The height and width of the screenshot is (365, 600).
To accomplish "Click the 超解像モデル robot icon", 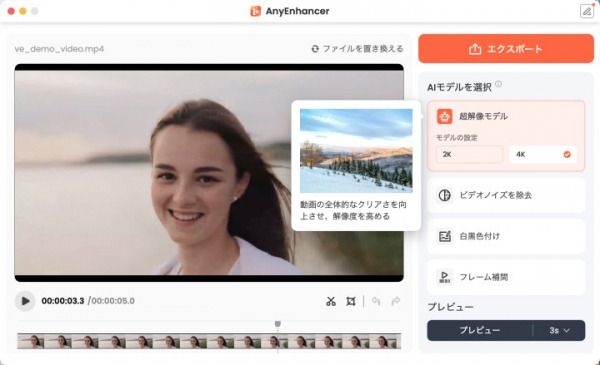I will pos(444,116).
